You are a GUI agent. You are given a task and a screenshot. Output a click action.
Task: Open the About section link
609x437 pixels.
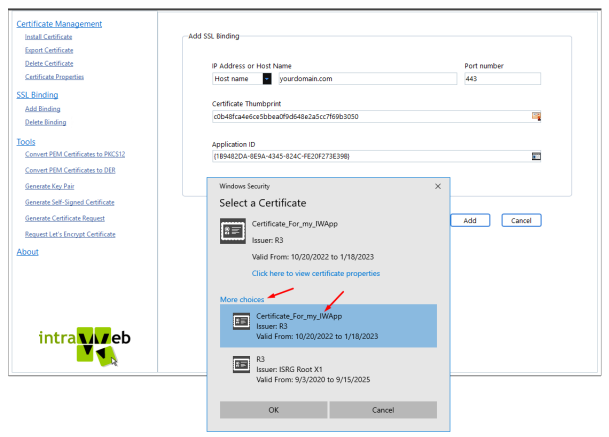(x=28, y=252)
